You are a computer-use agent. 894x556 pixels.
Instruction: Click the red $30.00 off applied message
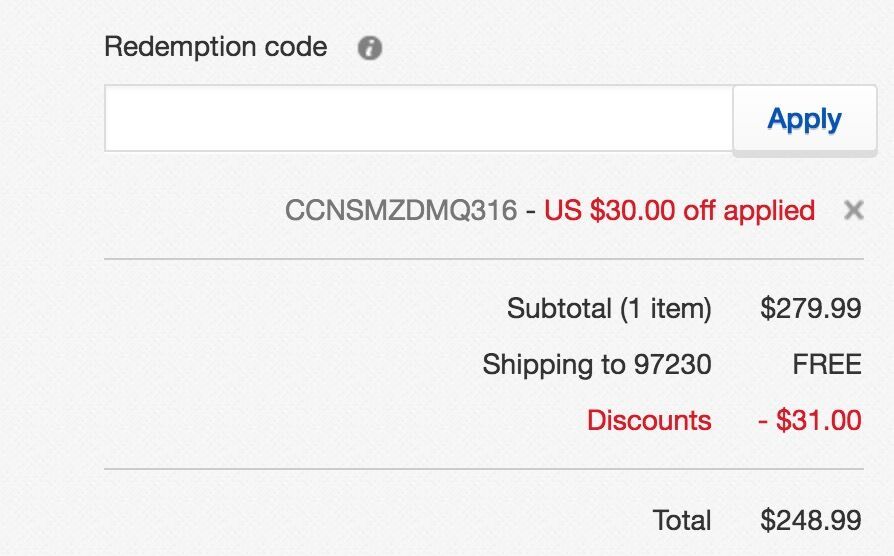coord(679,210)
